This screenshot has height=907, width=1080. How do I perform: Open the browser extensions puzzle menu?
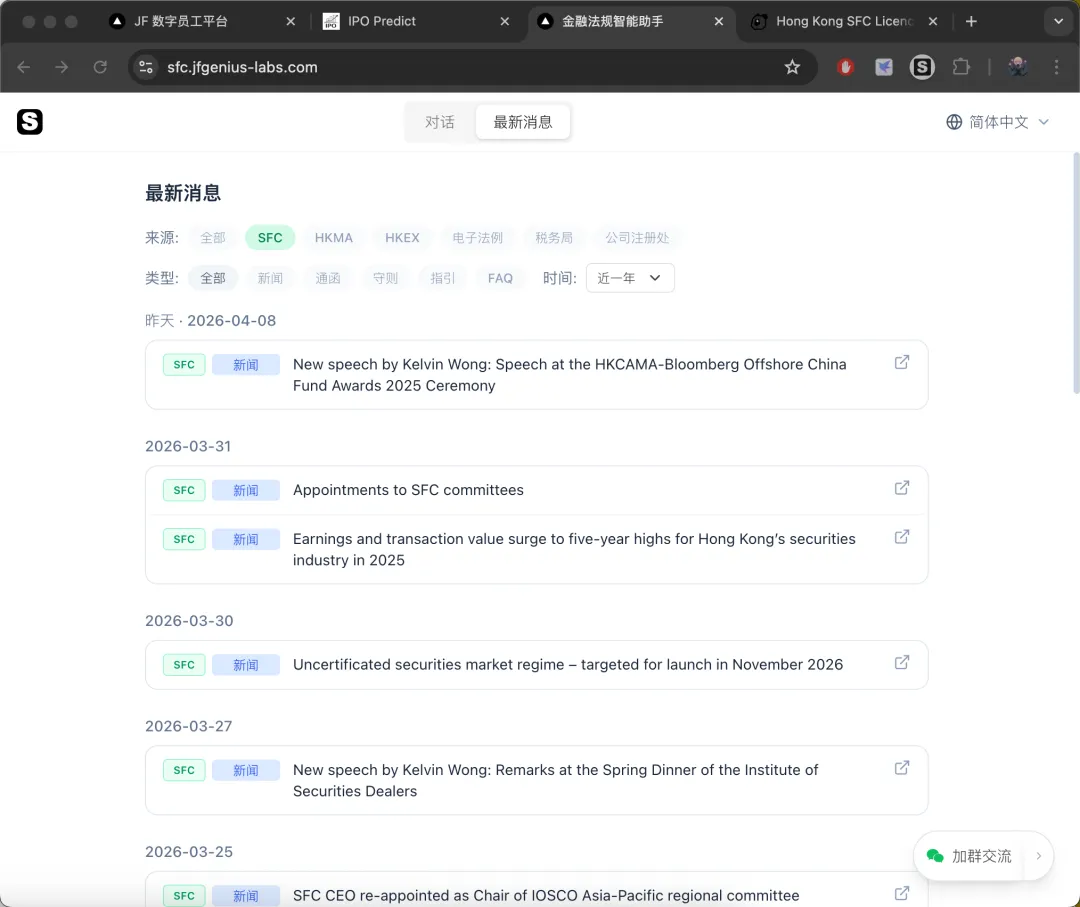pyautogui.click(x=961, y=67)
